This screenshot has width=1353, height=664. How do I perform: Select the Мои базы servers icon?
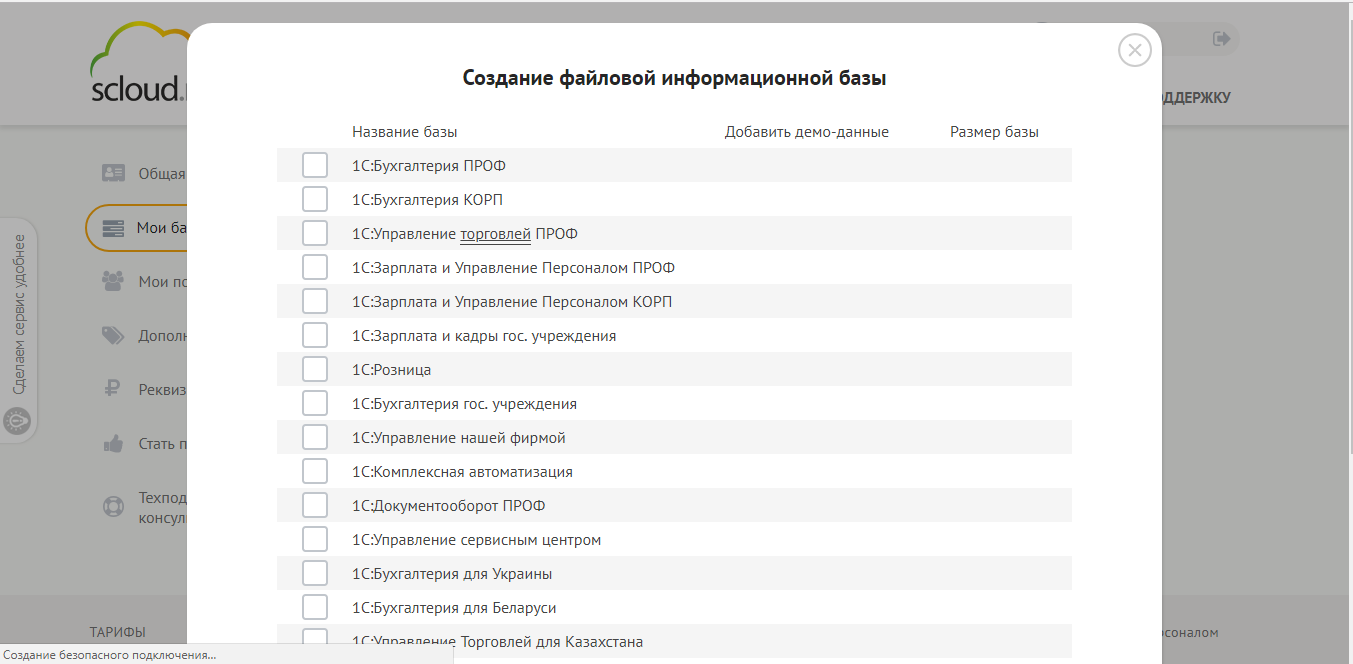tap(112, 228)
